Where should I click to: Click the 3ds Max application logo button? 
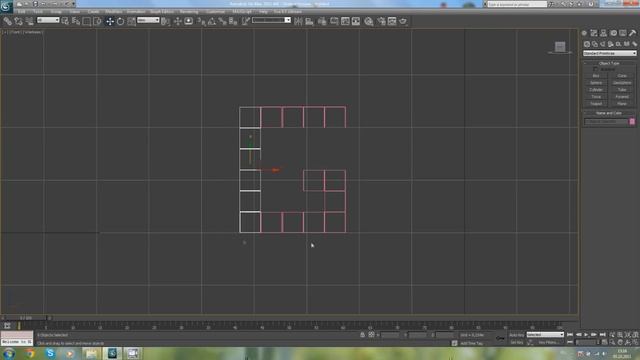6,6
